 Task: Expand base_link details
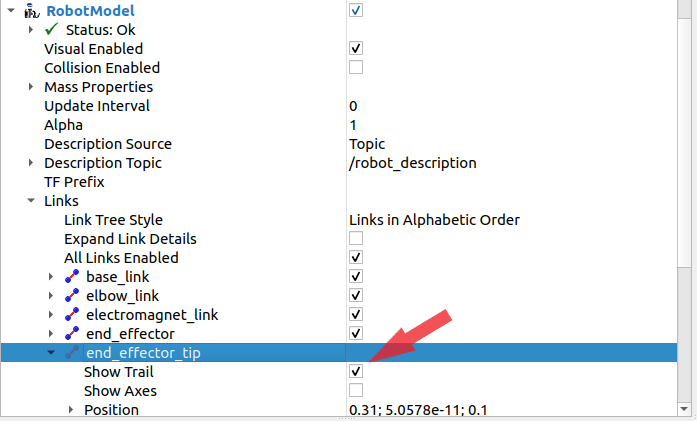(x=51, y=277)
